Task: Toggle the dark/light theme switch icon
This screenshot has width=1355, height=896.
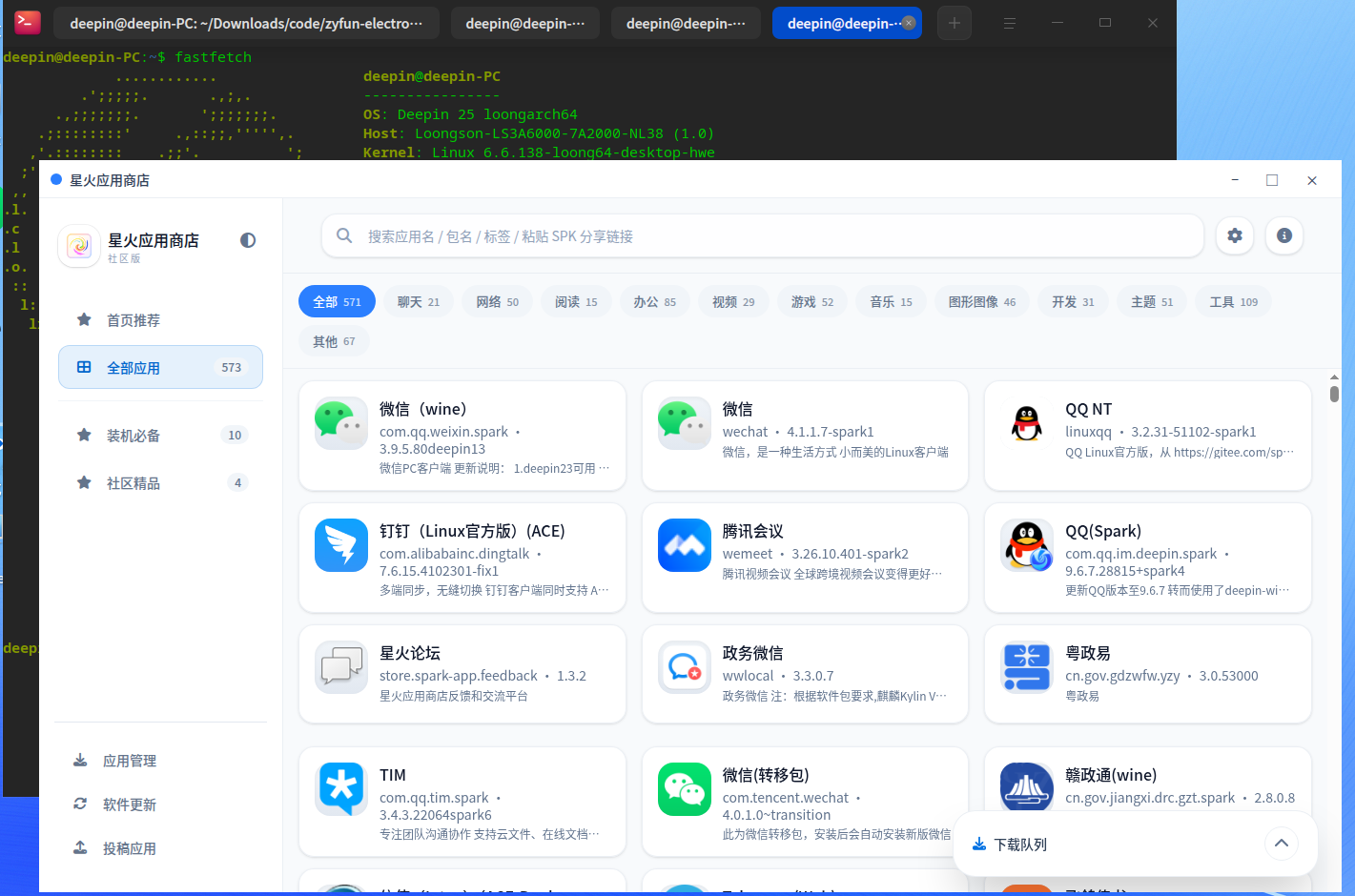Action: (x=248, y=240)
